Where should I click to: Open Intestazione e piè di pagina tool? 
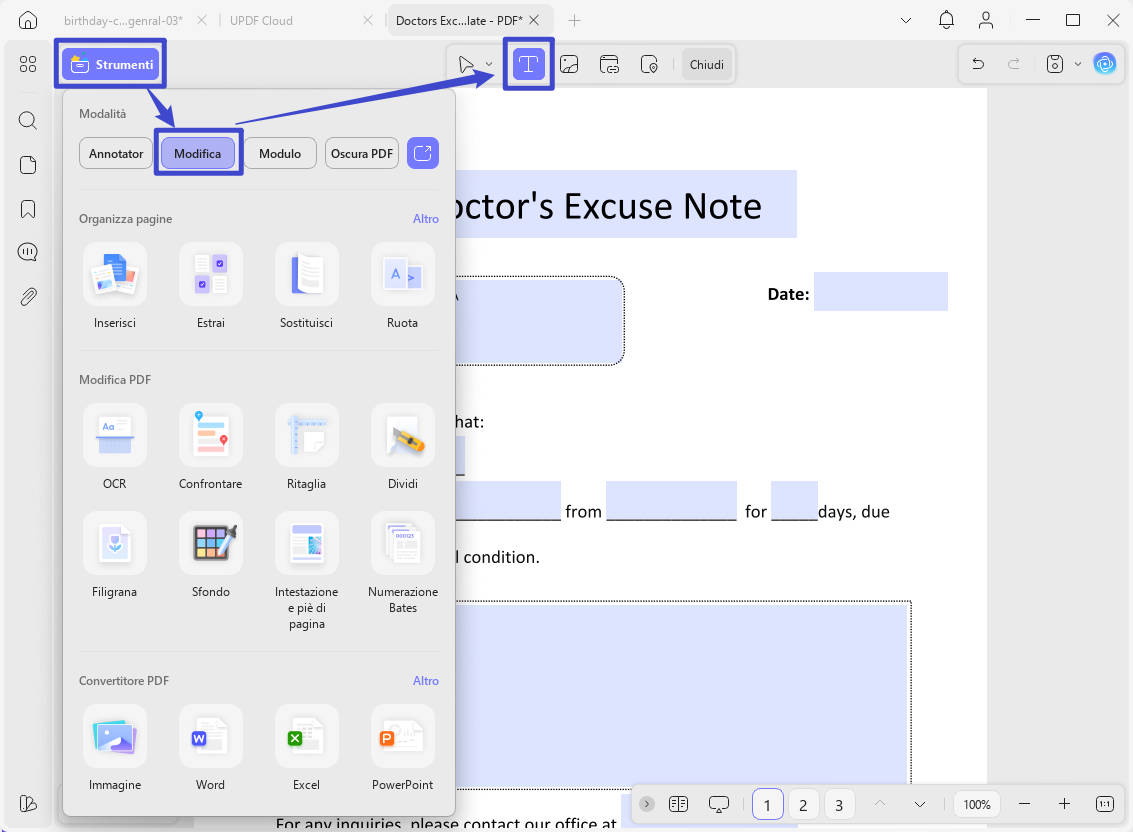click(x=306, y=571)
